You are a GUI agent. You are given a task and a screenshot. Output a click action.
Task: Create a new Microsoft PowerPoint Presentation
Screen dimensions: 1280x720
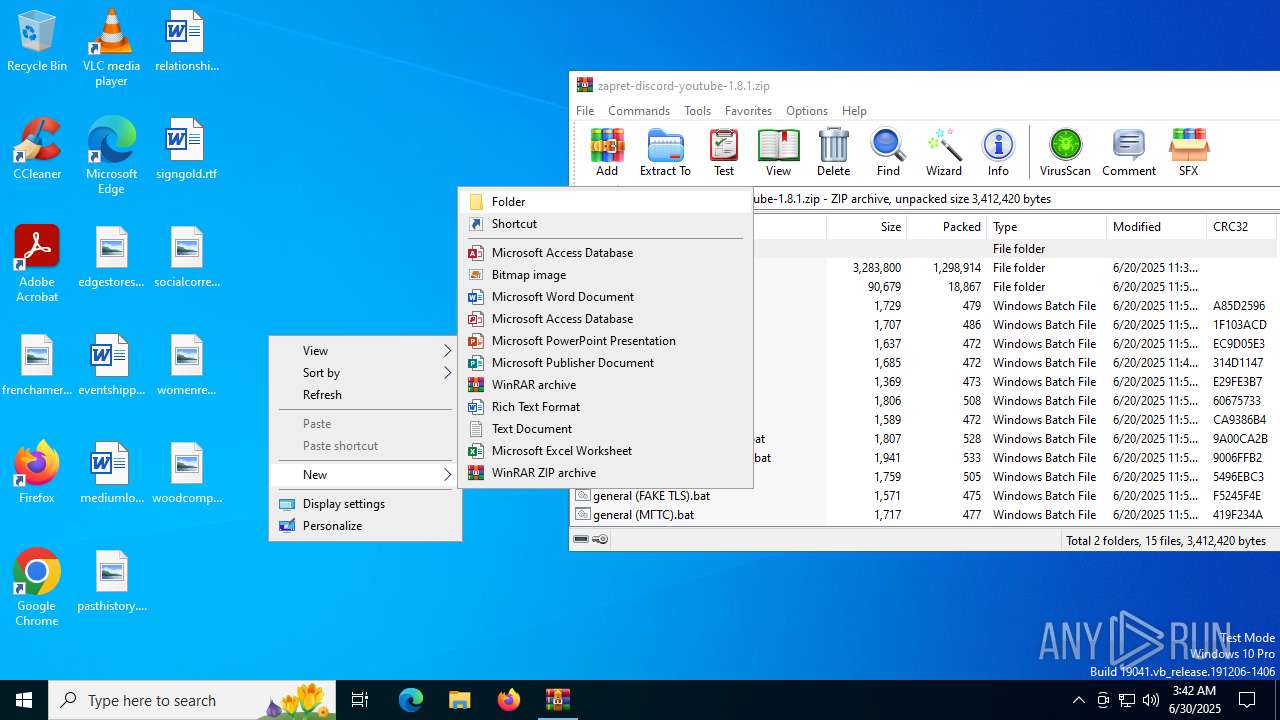point(605,340)
